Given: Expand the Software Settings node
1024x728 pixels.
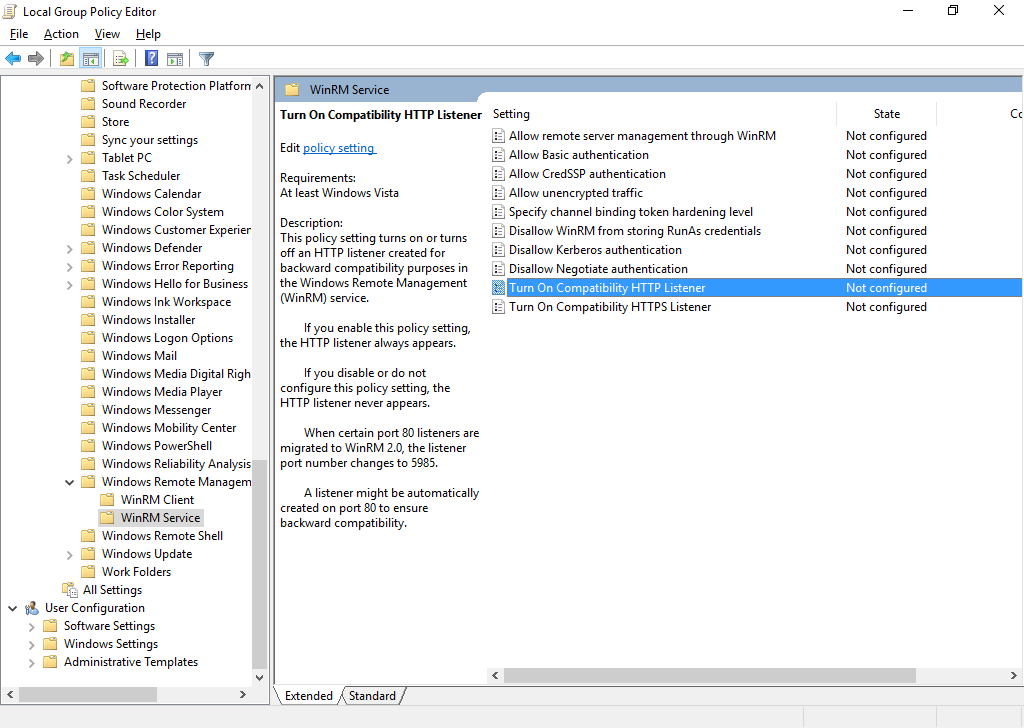Looking at the screenshot, I should coord(31,627).
